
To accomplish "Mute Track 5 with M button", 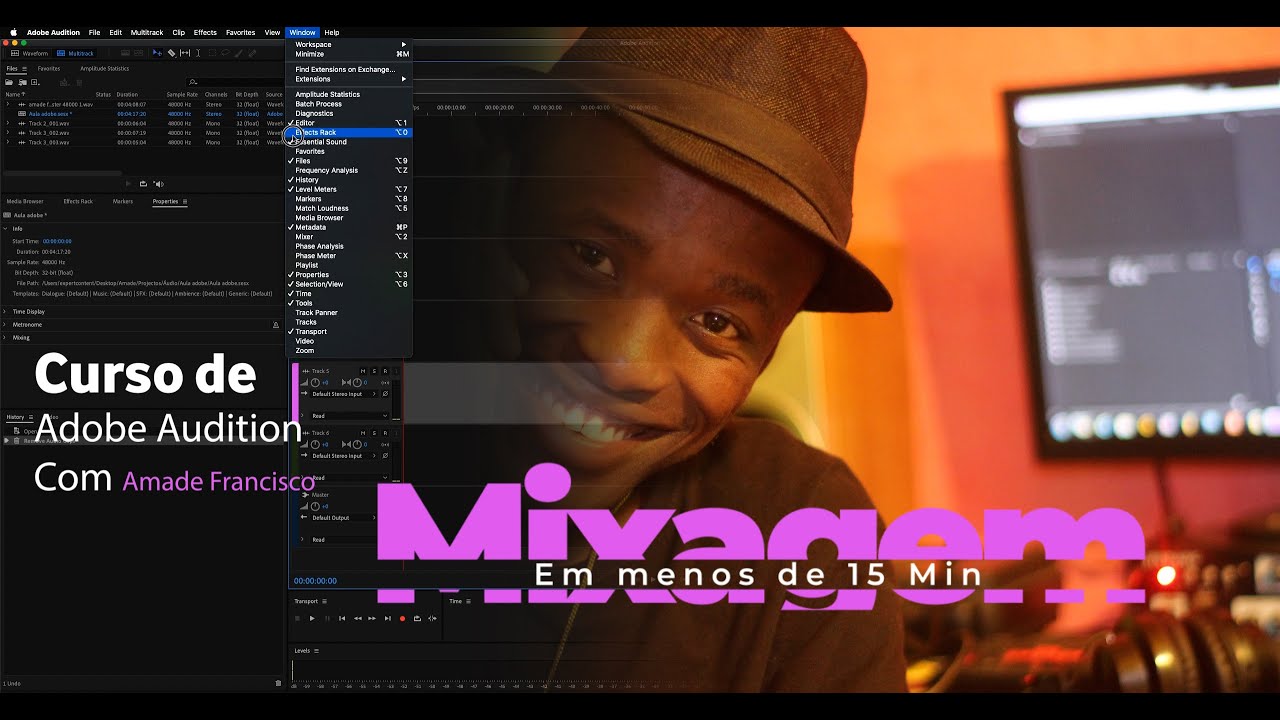I will tap(363, 371).
